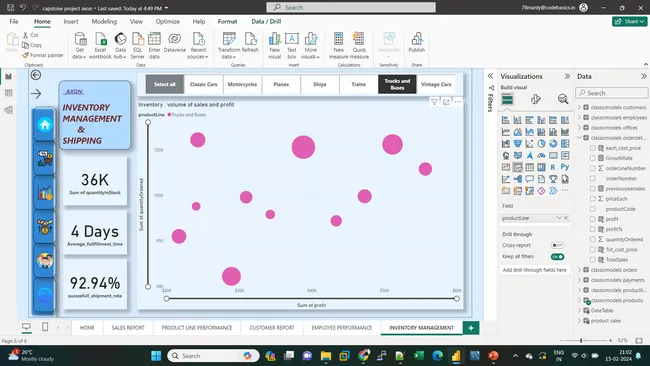Screen dimensions: 650x366
Task: Click the Focus mode icon on chart
Action: 446,102
